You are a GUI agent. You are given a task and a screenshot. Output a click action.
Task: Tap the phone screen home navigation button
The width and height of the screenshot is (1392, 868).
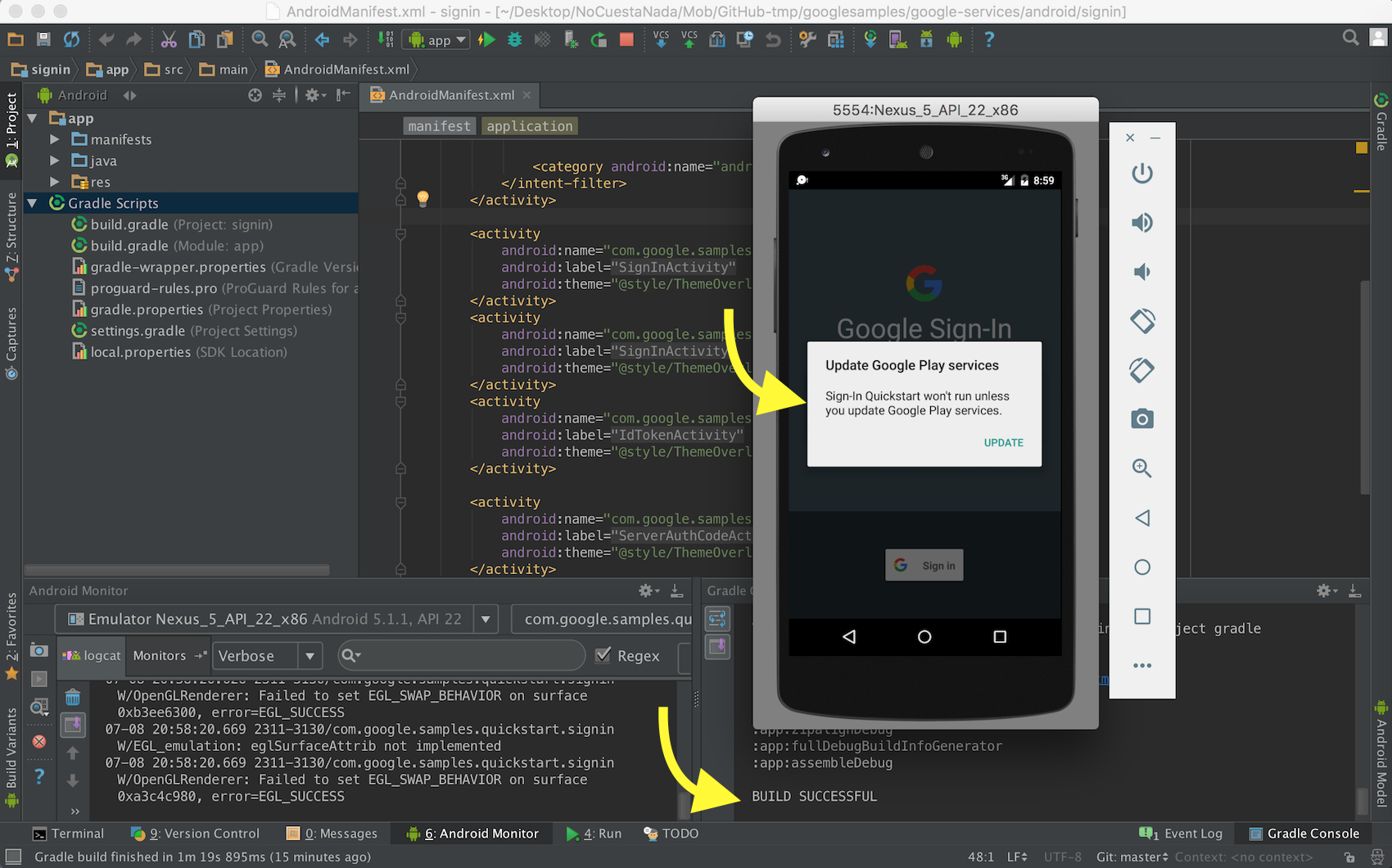924,636
